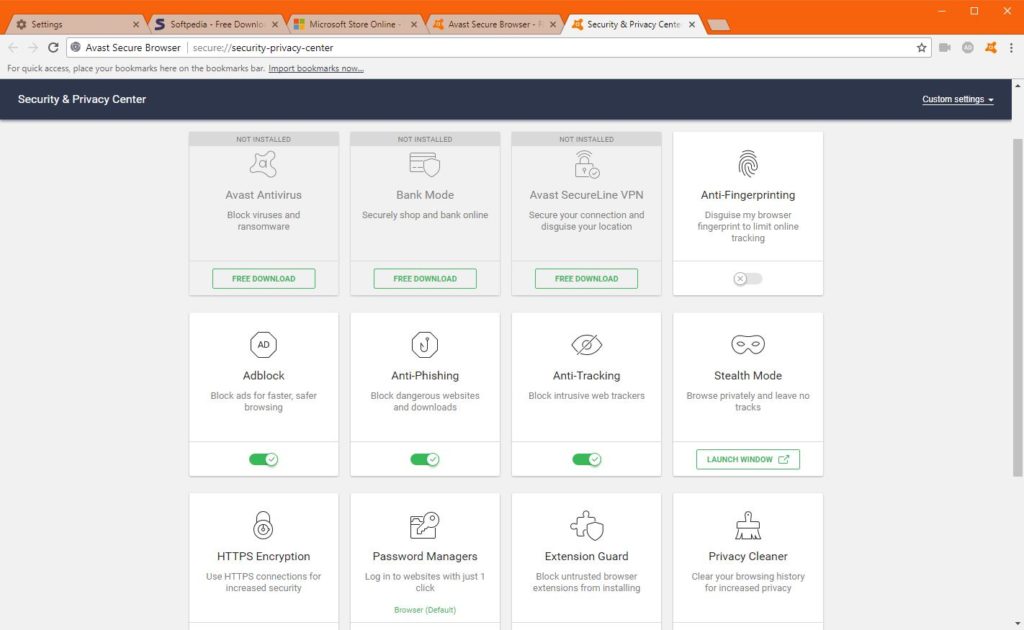This screenshot has width=1024, height=630.
Task: Click the adblock extension toolbar icon
Action: click(x=968, y=48)
